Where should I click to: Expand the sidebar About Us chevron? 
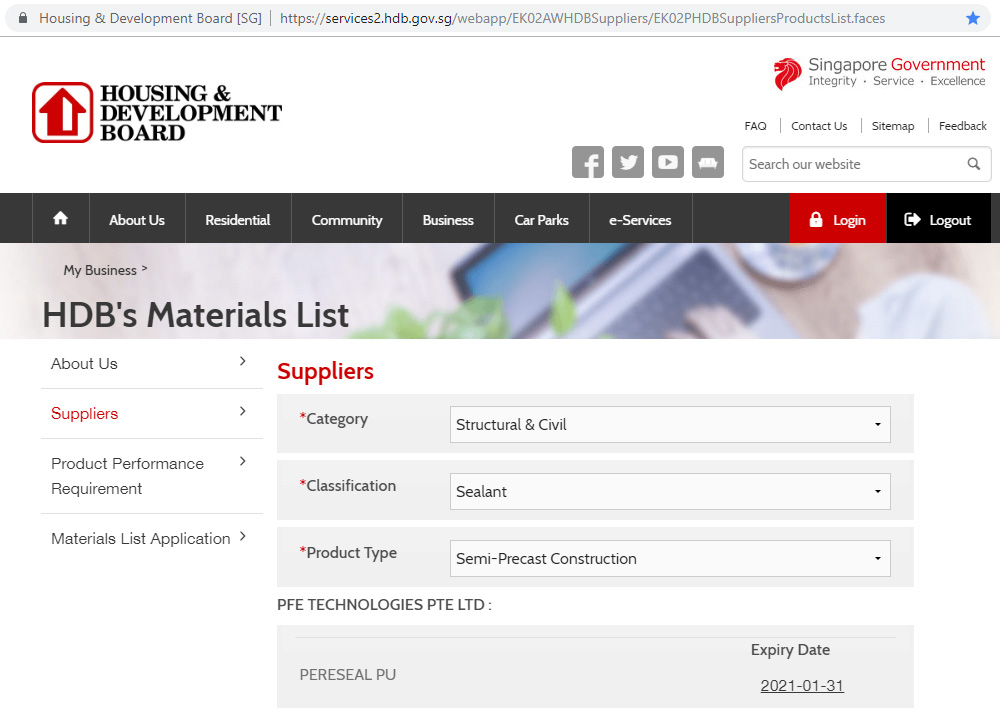point(242,362)
